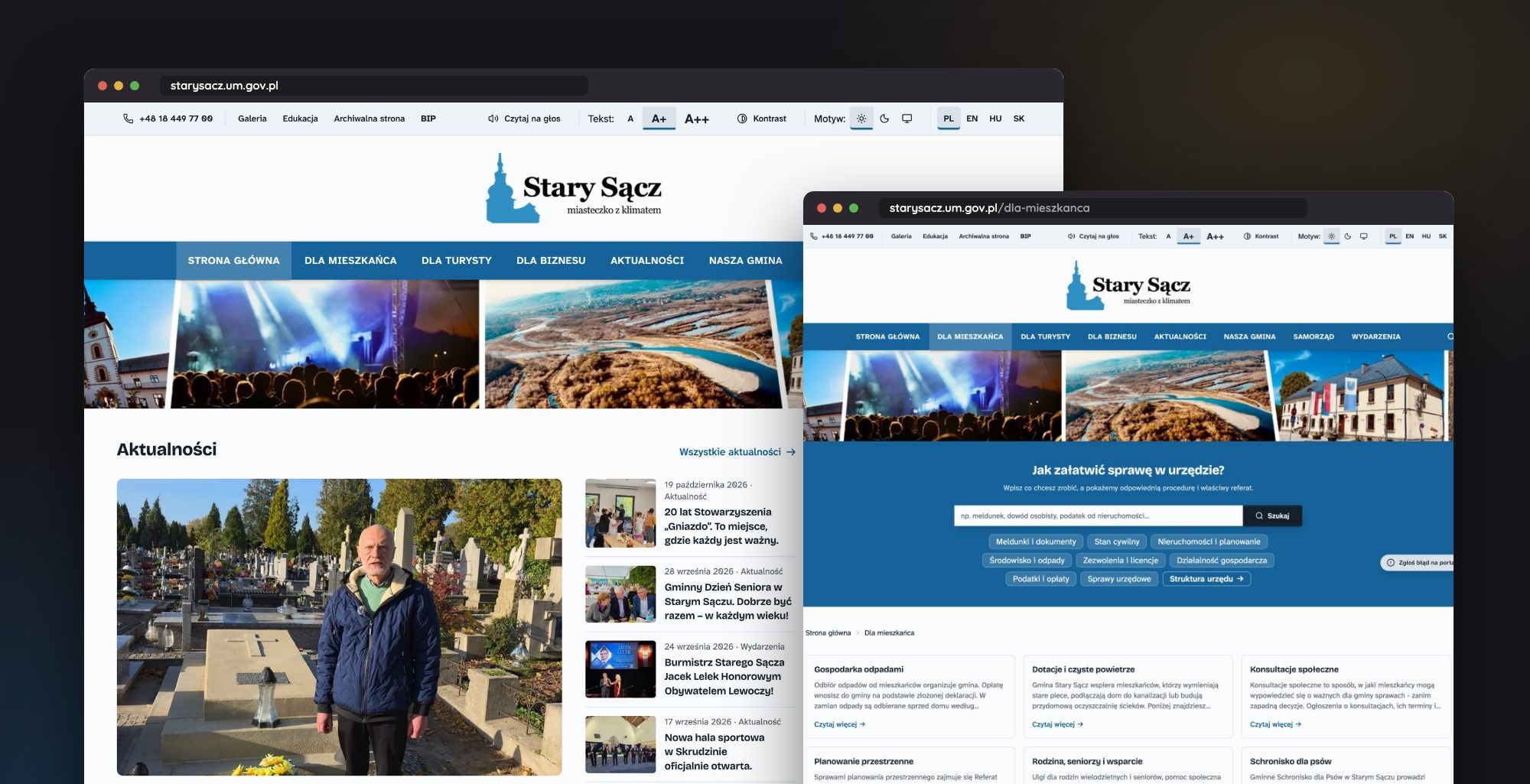This screenshot has height=784, width=1530.
Task: Click Stary Sącz logo in back window
Action: coord(574,188)
